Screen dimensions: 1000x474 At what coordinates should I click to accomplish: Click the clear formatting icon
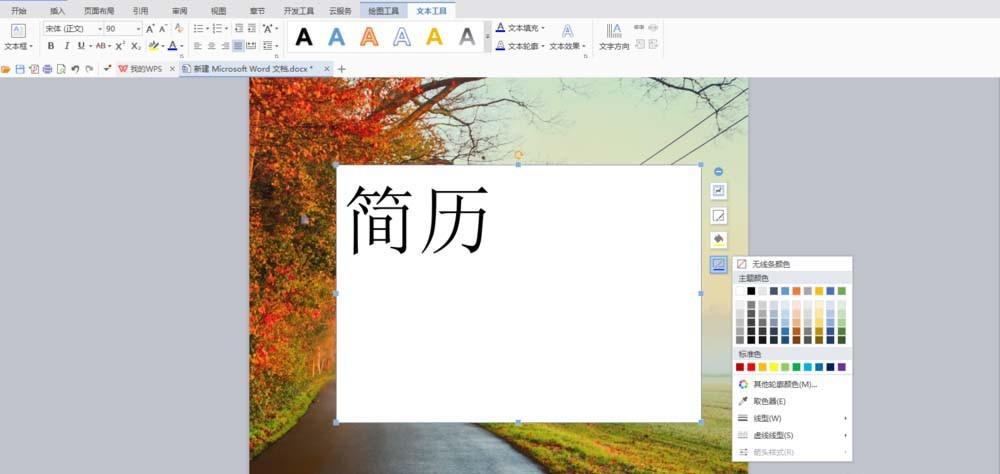pyautogui.click(x=179, y=29)
